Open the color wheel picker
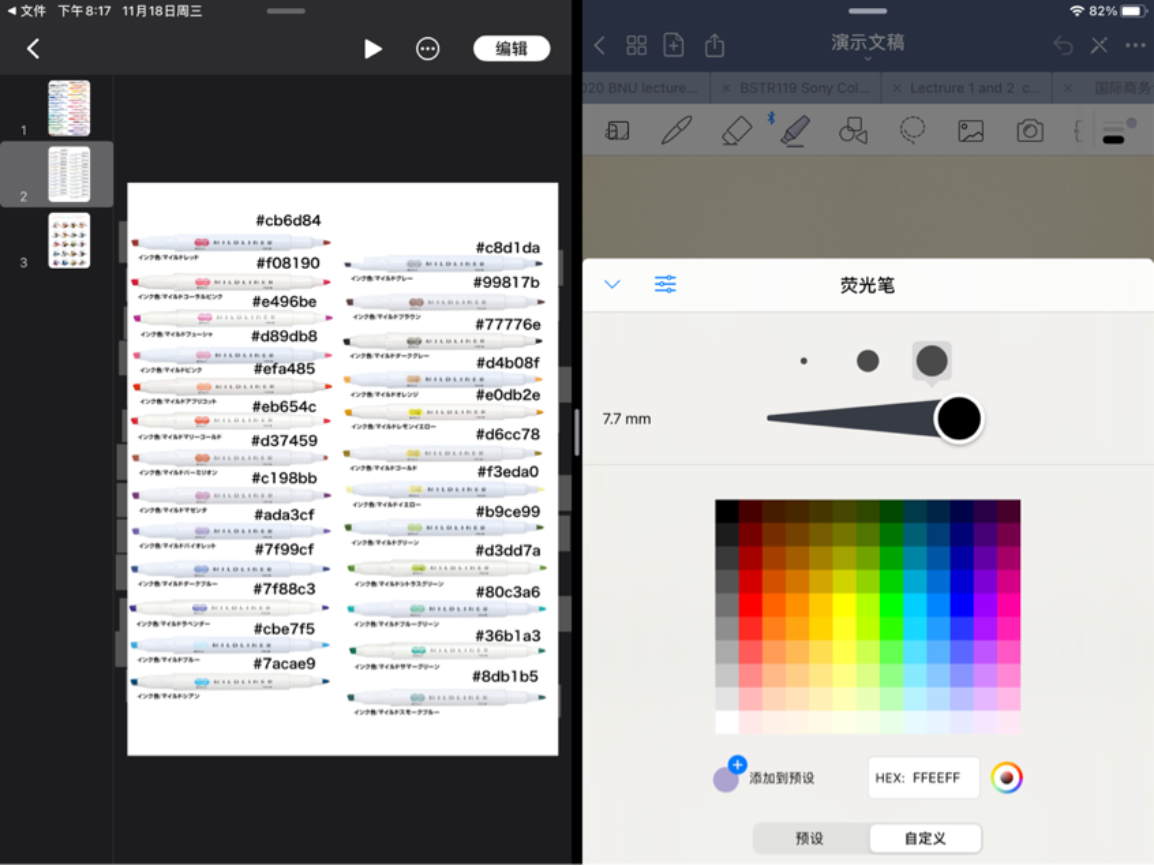This screenshot has width=1154, height=866. 1007,778
